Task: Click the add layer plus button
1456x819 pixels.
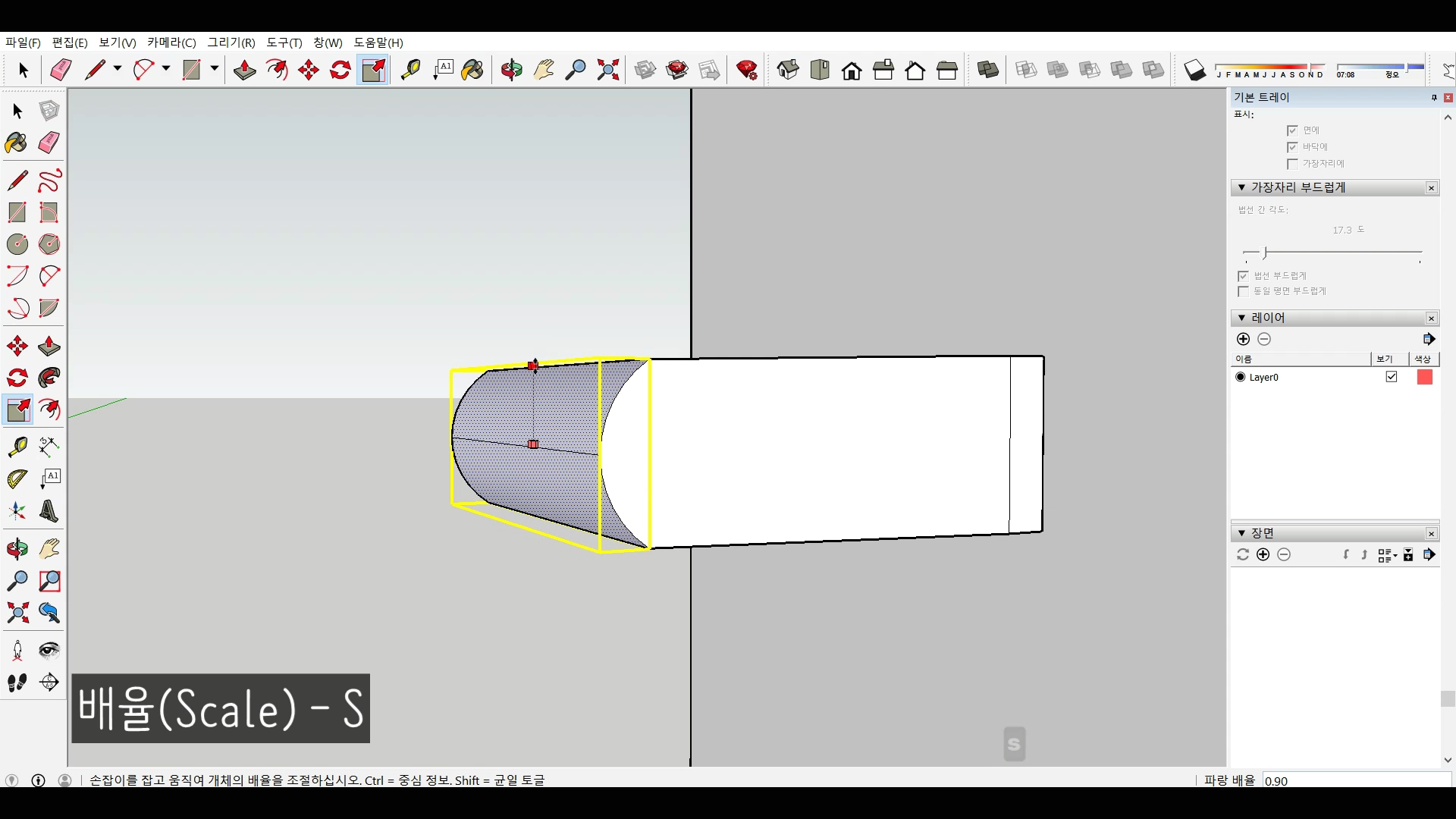Action: tap(1243, 339)
